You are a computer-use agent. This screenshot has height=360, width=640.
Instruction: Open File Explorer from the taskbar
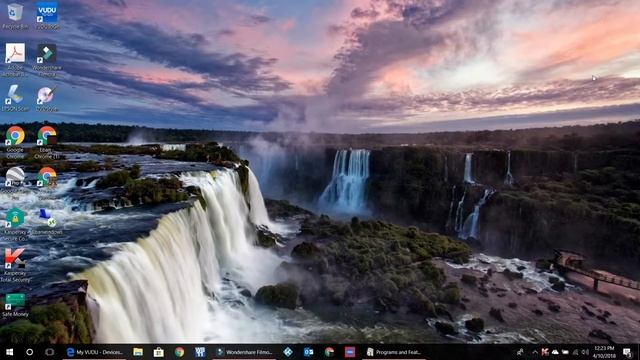(138, 352)
